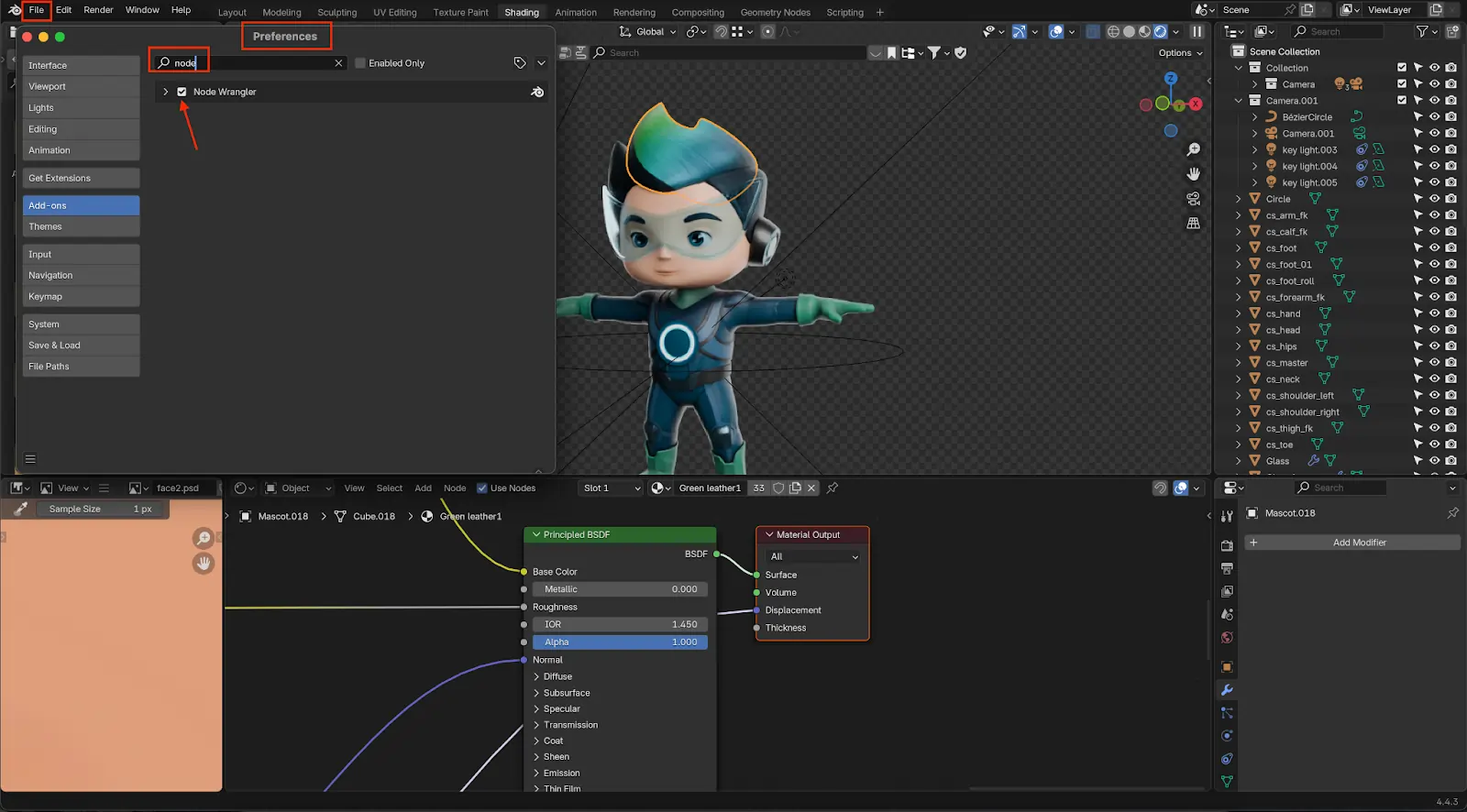This screenshot has height=812, width=1467.
Task: Select material preview viewport shading
Action: point(1144,31)
